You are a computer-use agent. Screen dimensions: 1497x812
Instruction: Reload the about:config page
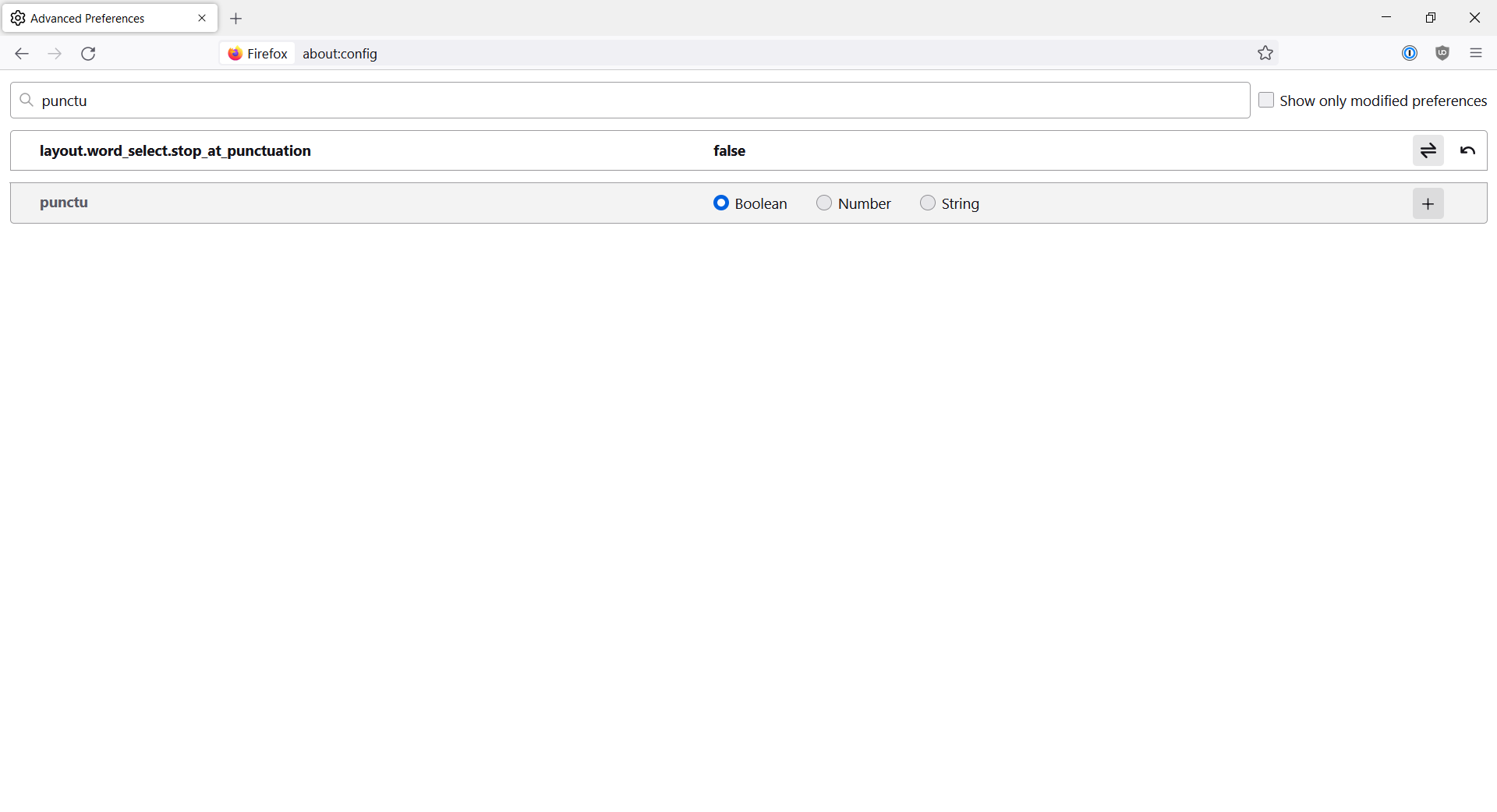pos(88,53)
